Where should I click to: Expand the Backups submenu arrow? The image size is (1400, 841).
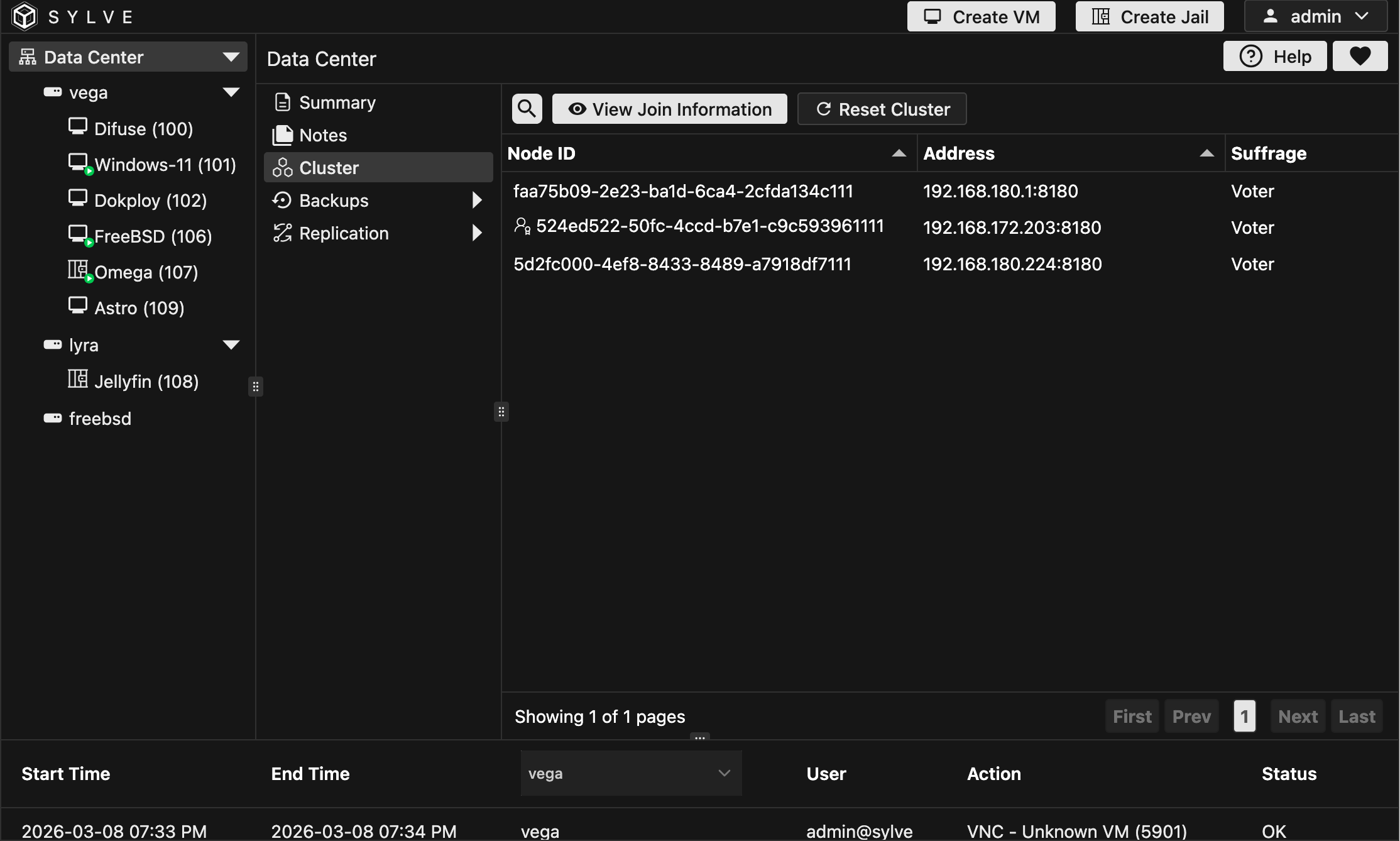[x=476, y=201]
